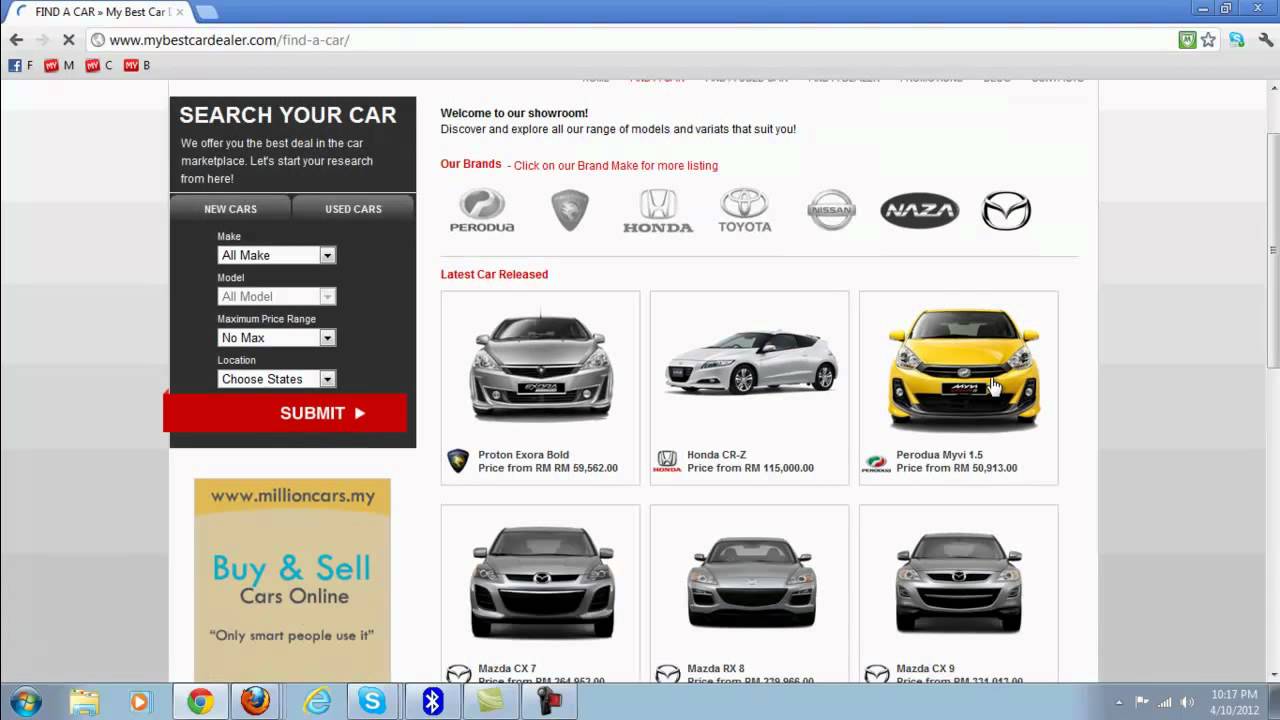Click the small Honda logo beside CR-Z
Viewport: 1280px width, 720px height.
[x=667, y=461]
